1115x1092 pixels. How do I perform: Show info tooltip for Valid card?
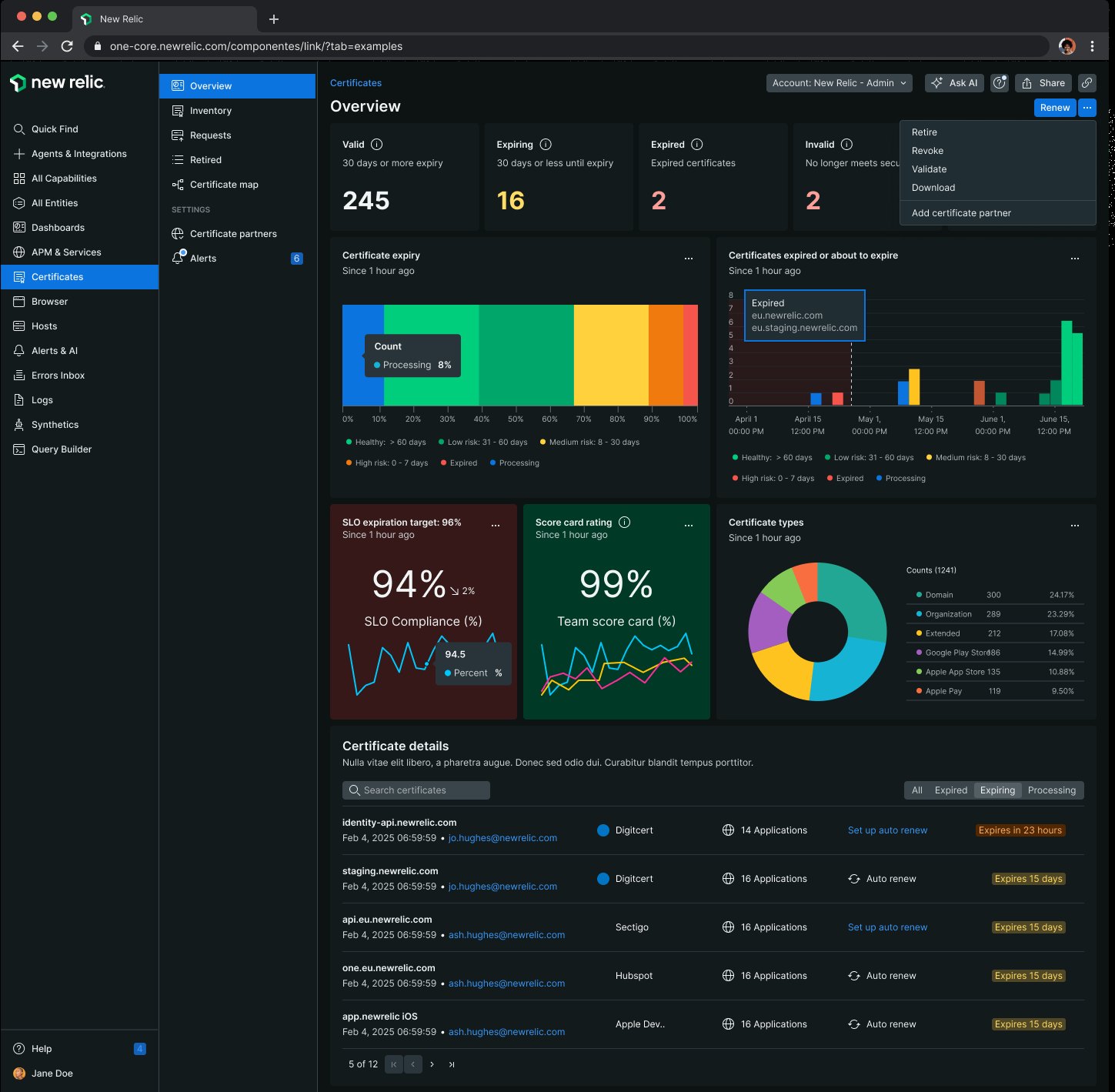point(377,145)
